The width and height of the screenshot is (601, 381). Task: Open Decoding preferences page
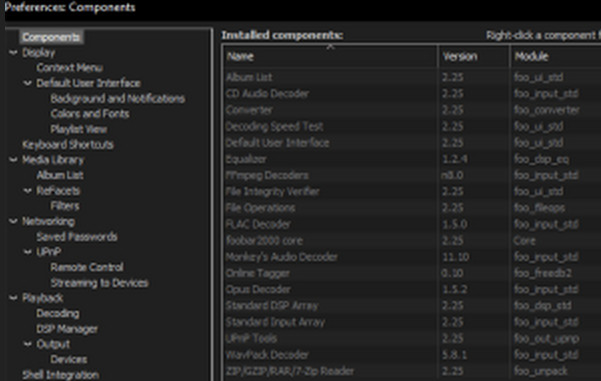[58, 313]
